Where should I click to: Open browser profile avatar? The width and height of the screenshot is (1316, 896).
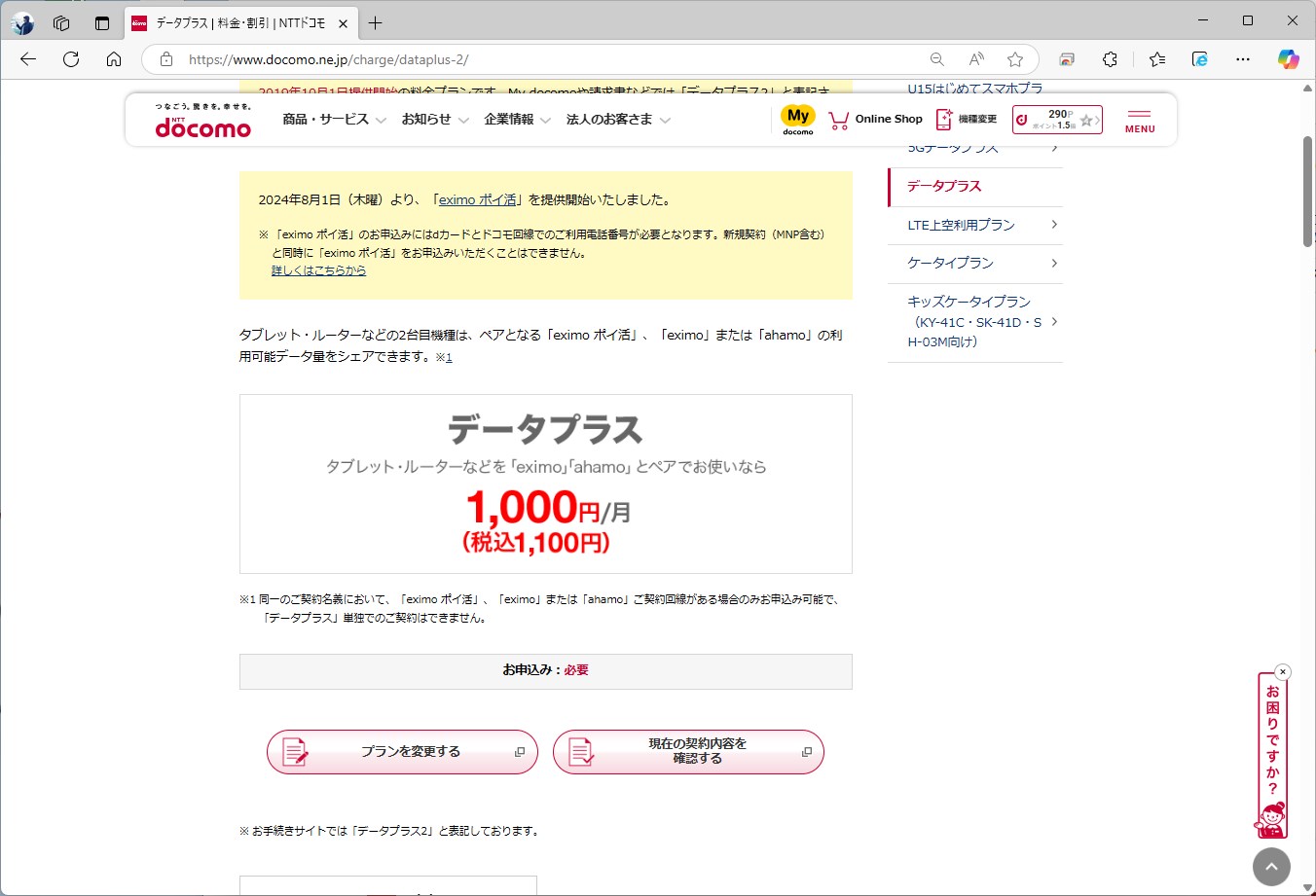(x=22, y=23)
